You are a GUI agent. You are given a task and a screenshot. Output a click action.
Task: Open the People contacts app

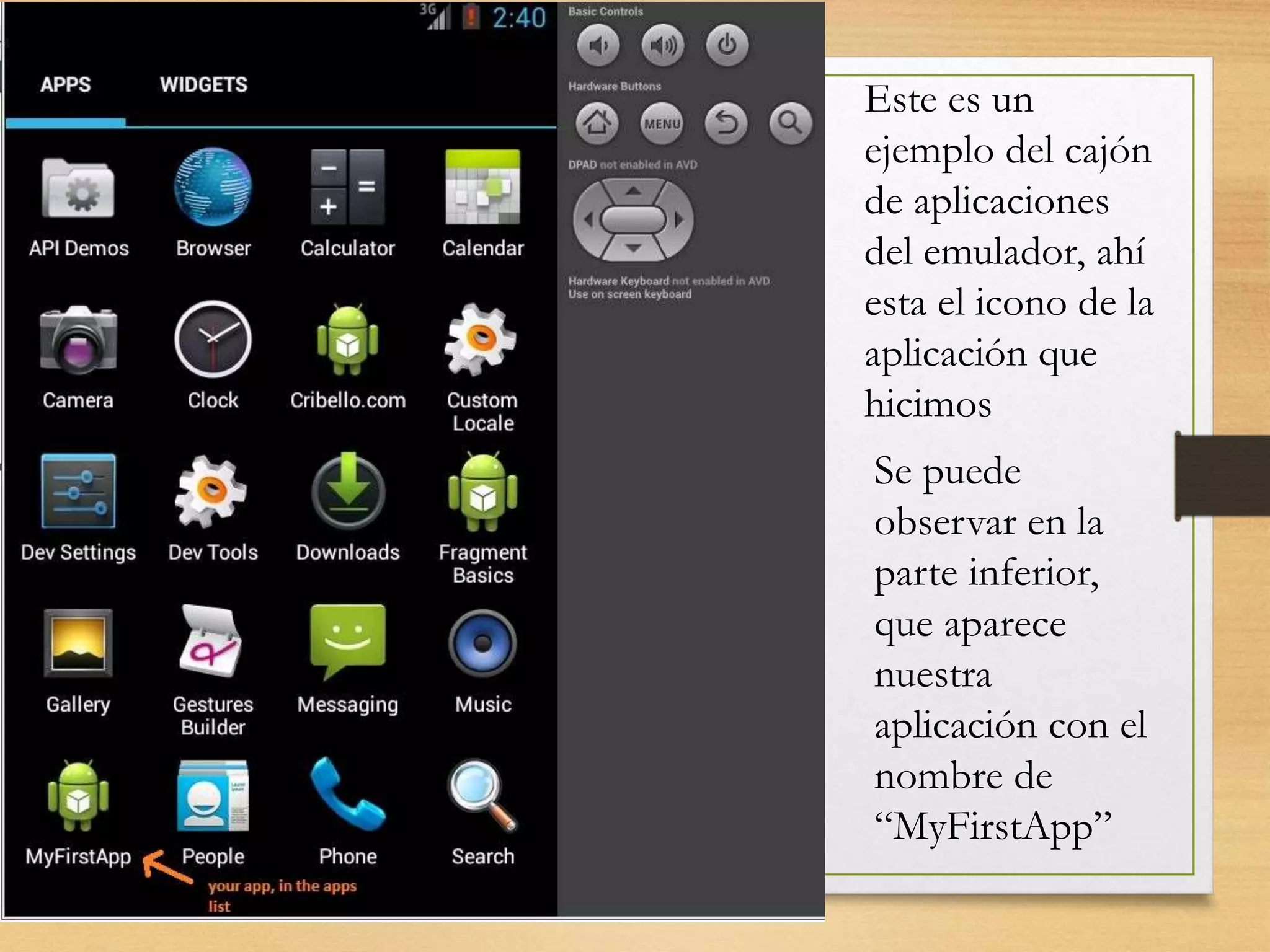point(213,813)
